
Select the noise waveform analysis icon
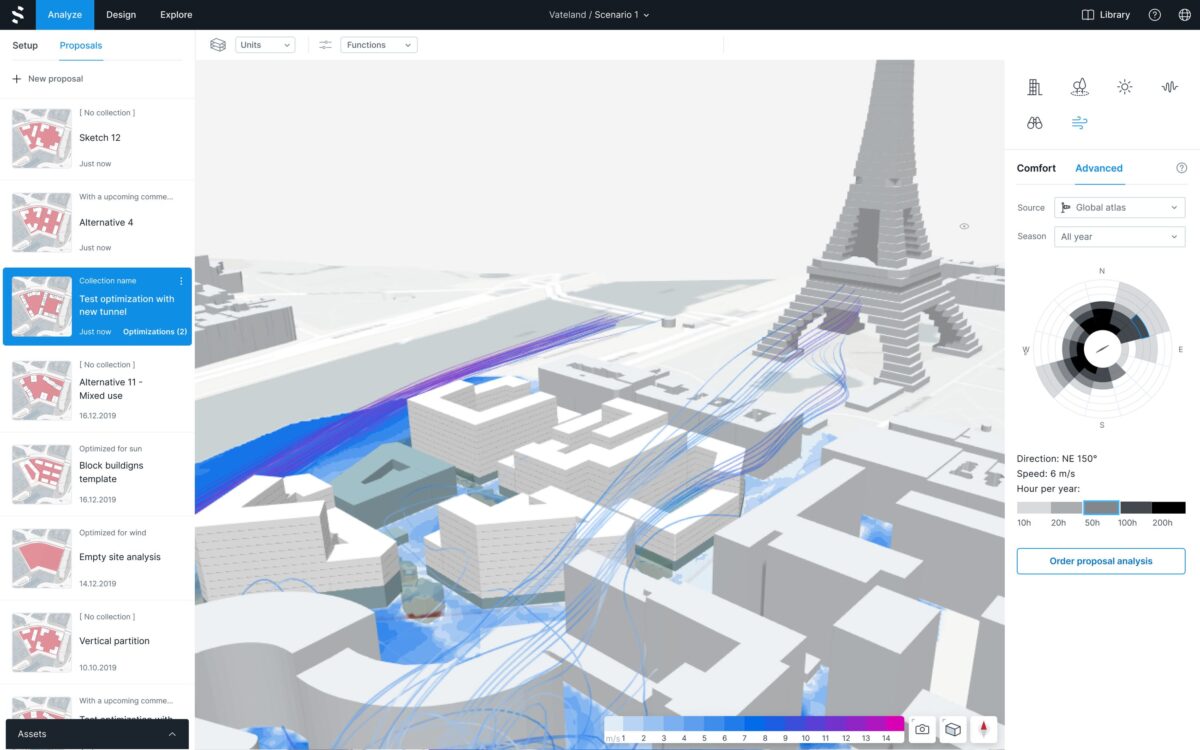click(x=1170, y=87)
